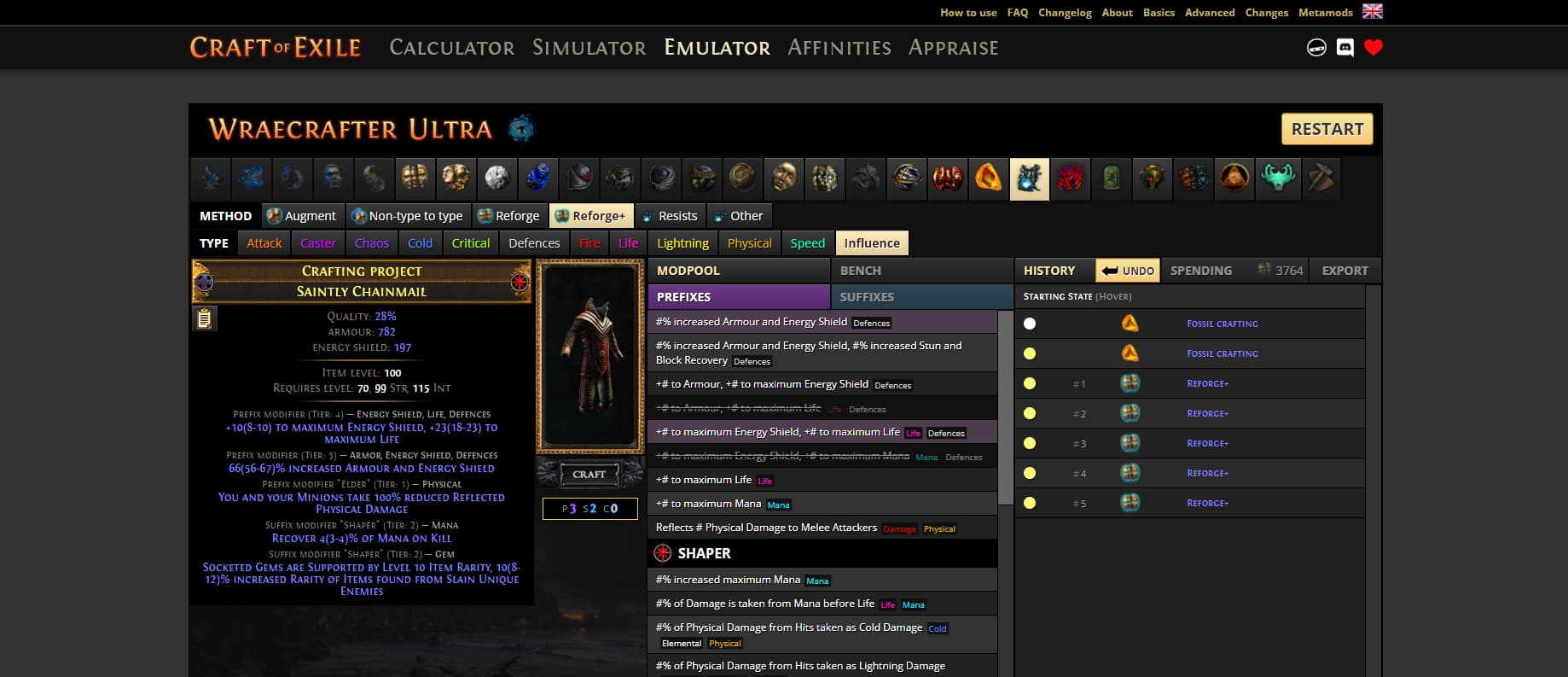Select the white Orb of Annulment icon
This screenshot has width=1568, height=677.
pyautogui.click(x=497, y=178)
